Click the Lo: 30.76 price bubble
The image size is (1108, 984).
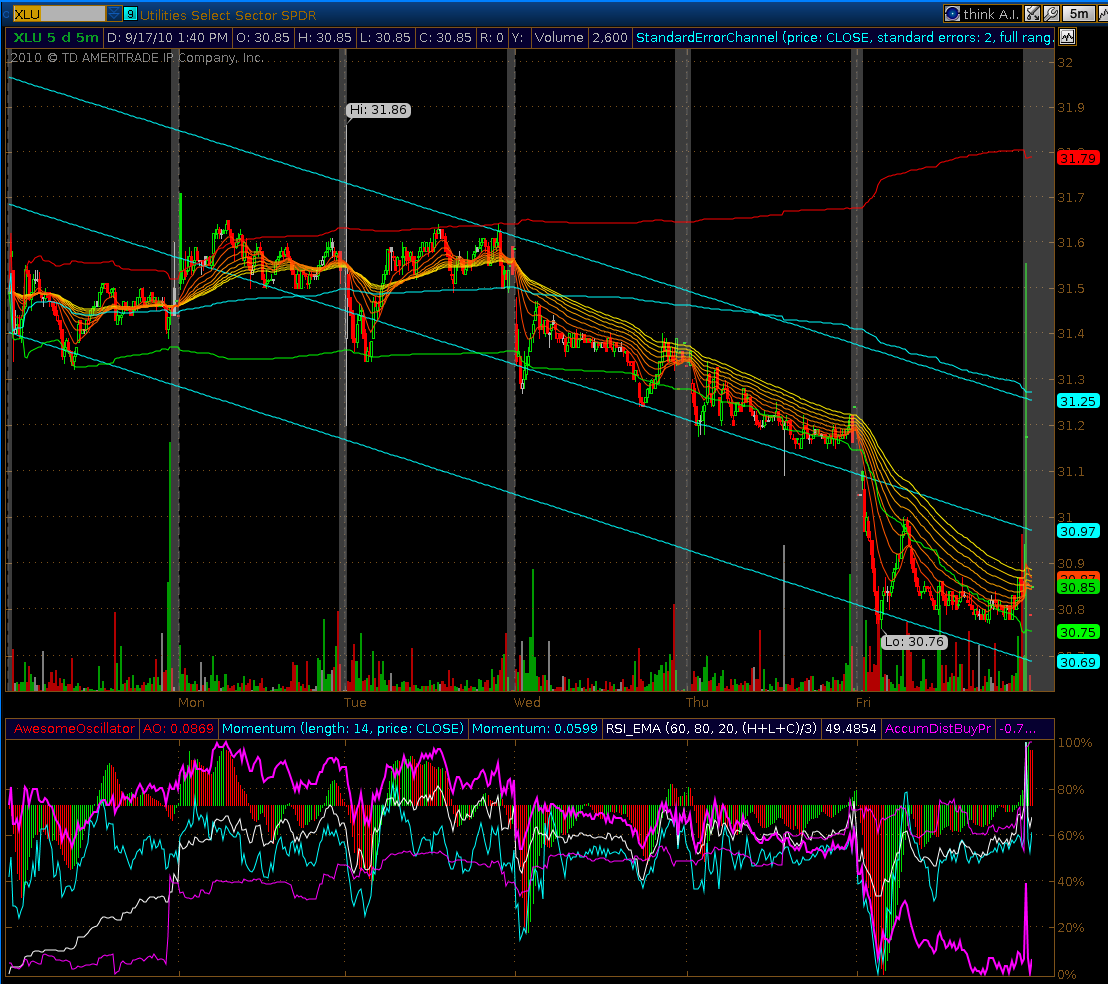[913, 642]
